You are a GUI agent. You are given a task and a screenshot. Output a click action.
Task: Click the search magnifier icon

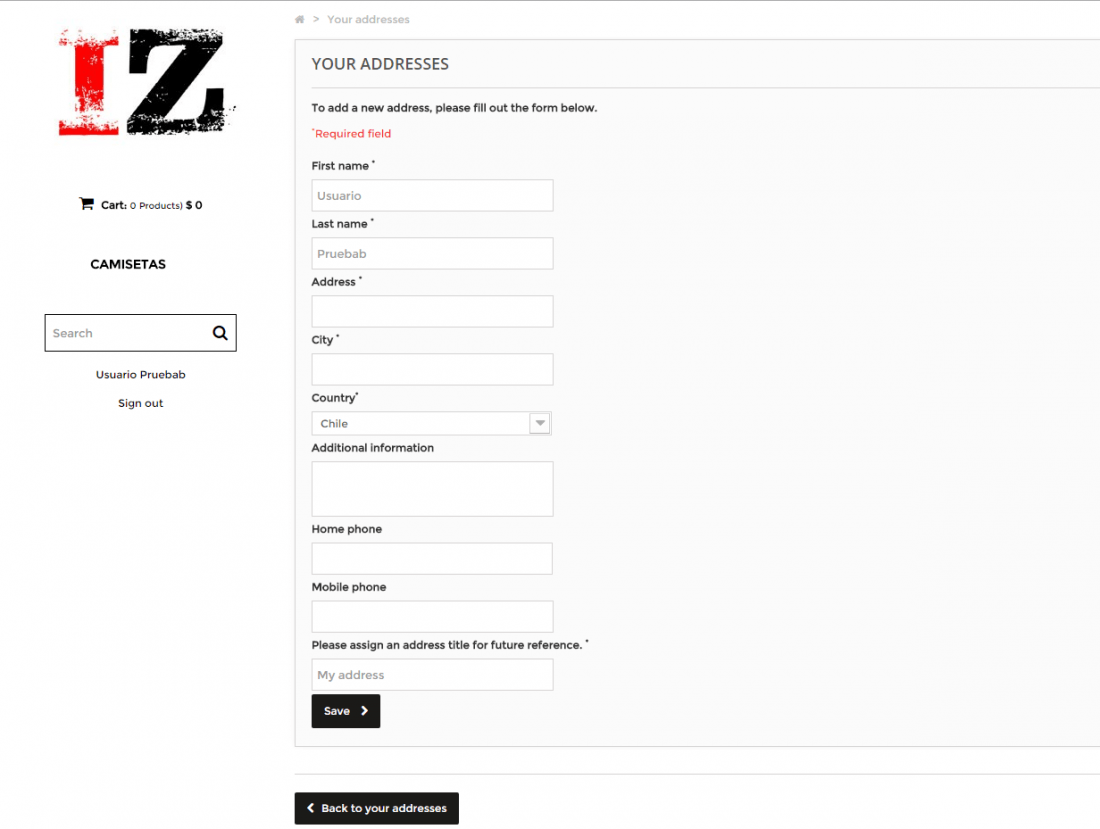[x=220, y=333]
